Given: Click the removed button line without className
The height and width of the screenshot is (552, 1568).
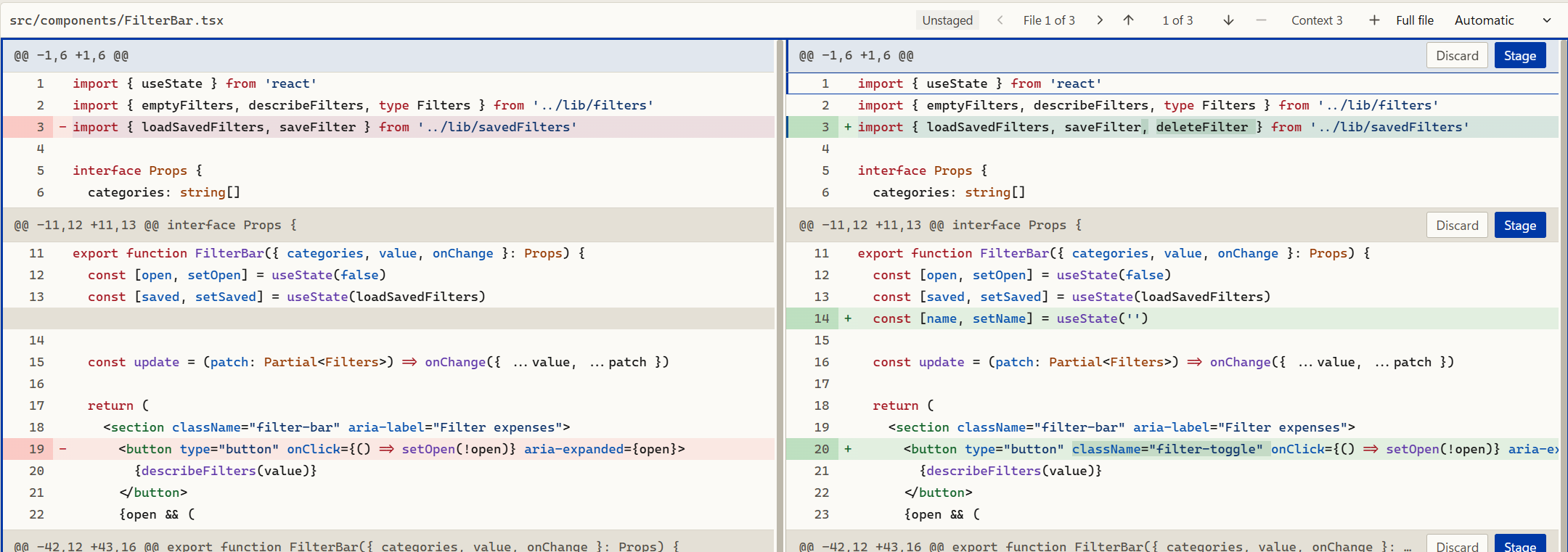Looking at the screenshot, I should click(x=388, y=449).
